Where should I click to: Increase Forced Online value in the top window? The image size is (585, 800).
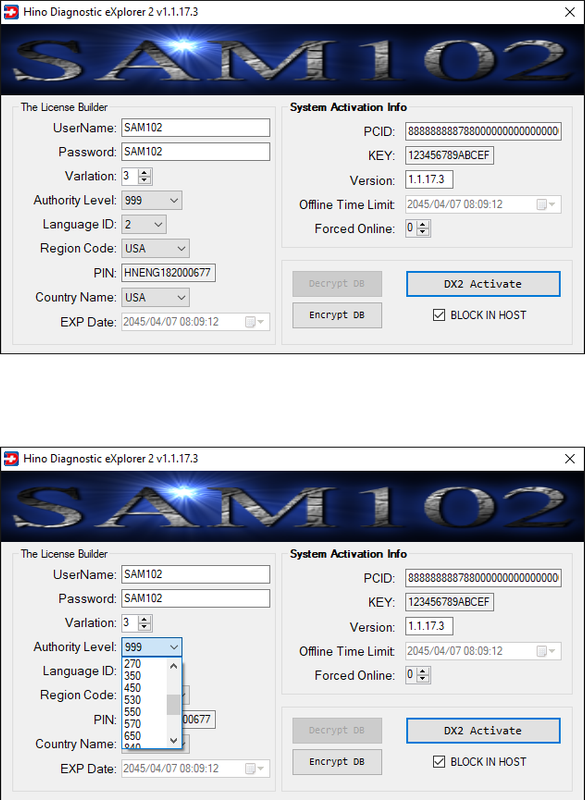click(x=423, y=225)
